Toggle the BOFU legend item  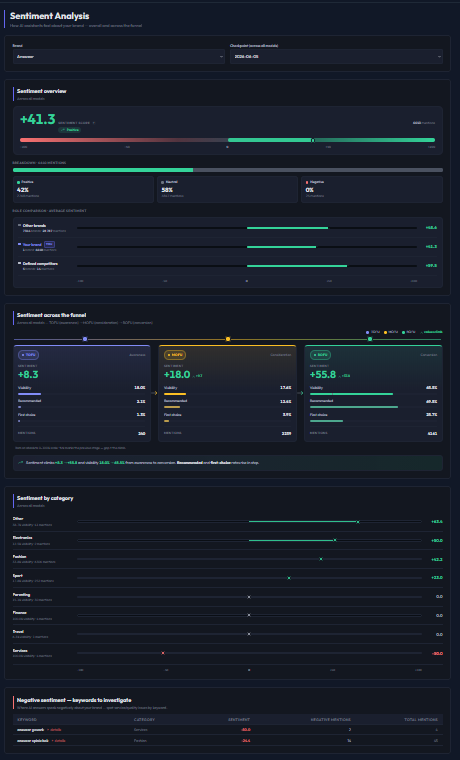409,332
